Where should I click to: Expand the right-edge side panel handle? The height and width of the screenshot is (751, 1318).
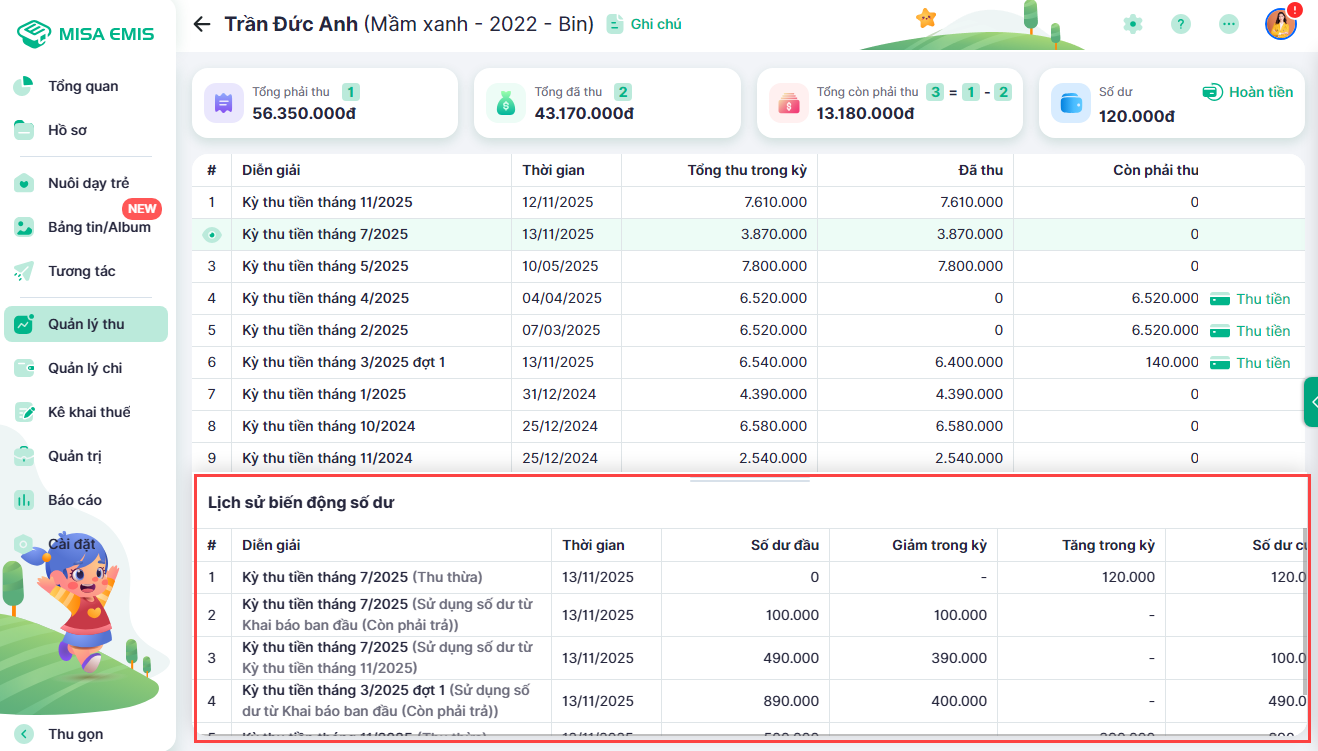1310,402
